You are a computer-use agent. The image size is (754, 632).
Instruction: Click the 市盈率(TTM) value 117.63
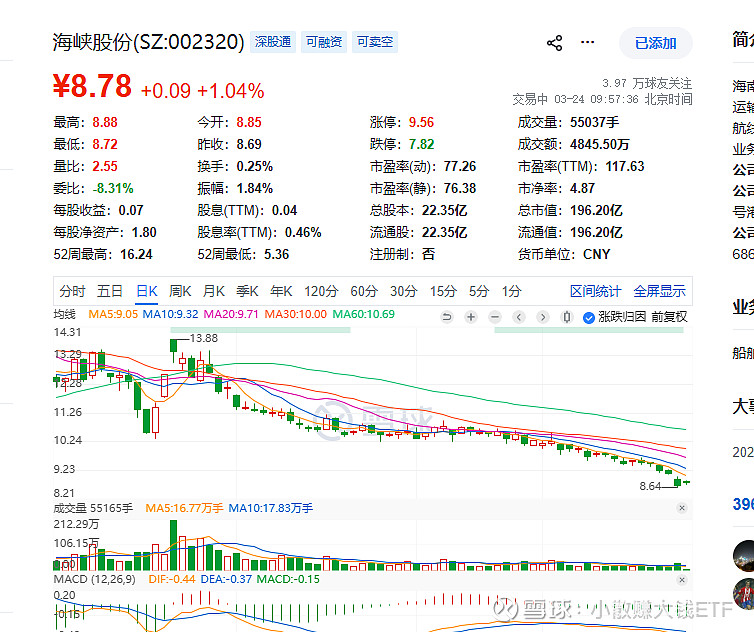[625, 166]
